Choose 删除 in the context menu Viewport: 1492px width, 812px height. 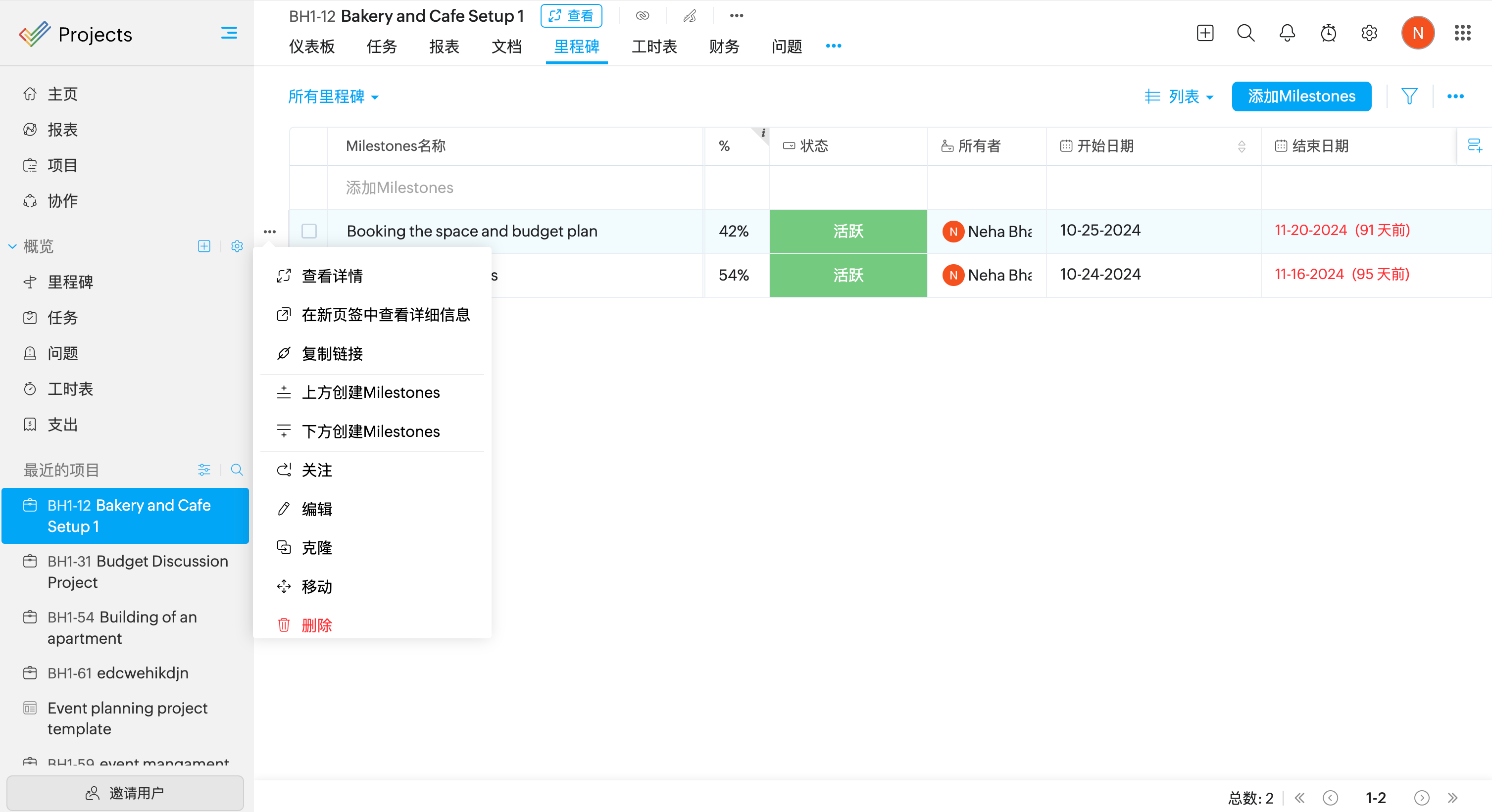316,625
